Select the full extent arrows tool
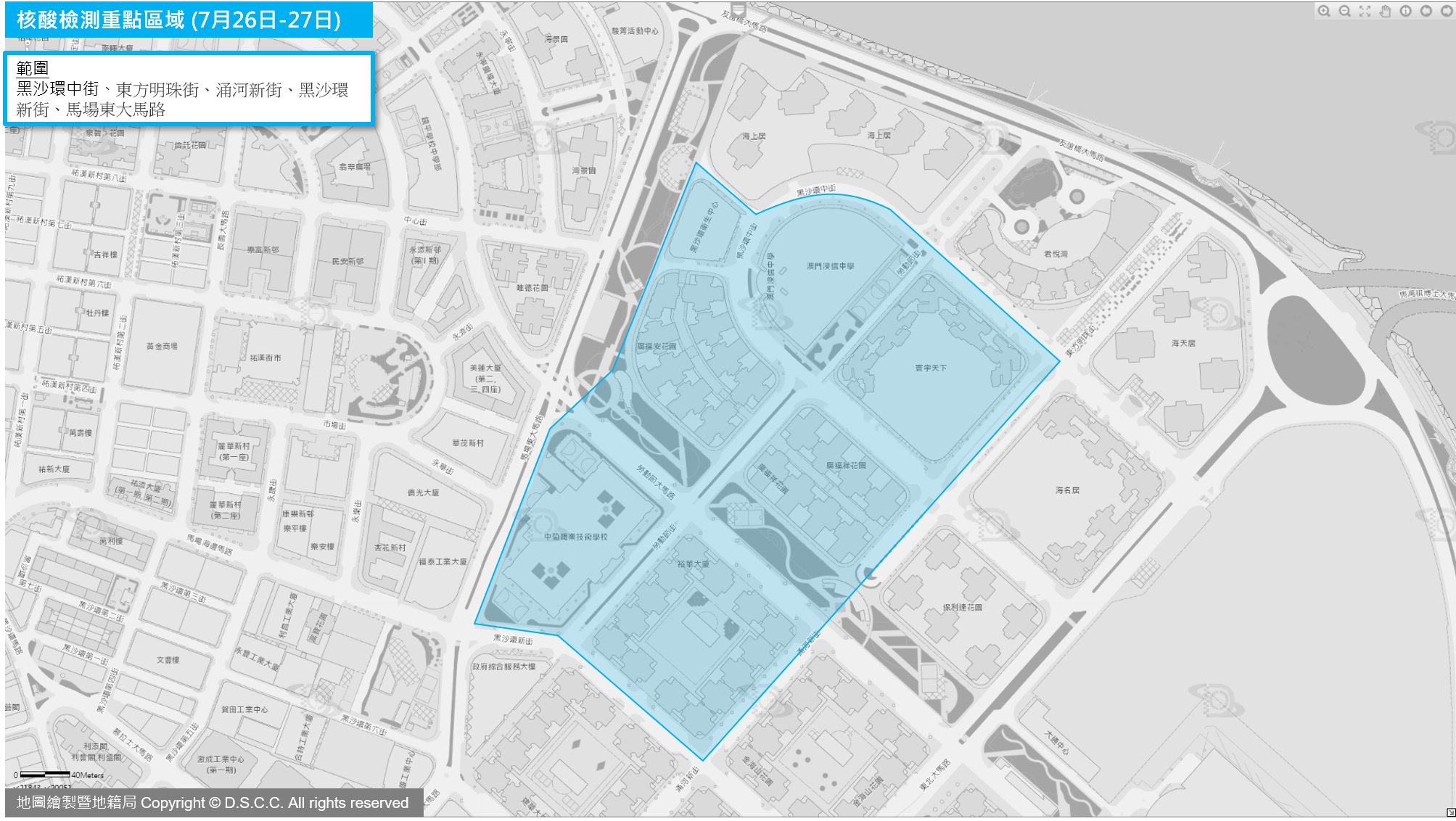The width and height of the screenshot is (1456, 821). click(x=1365, y=11)
